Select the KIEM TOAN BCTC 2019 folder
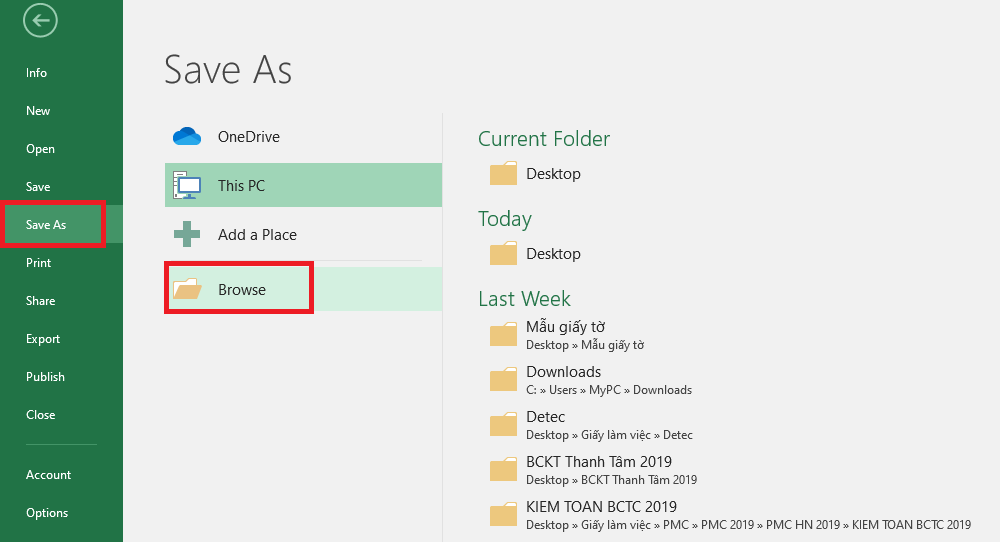The height and width of the screenshot is (542, 1000). point(601,507)
